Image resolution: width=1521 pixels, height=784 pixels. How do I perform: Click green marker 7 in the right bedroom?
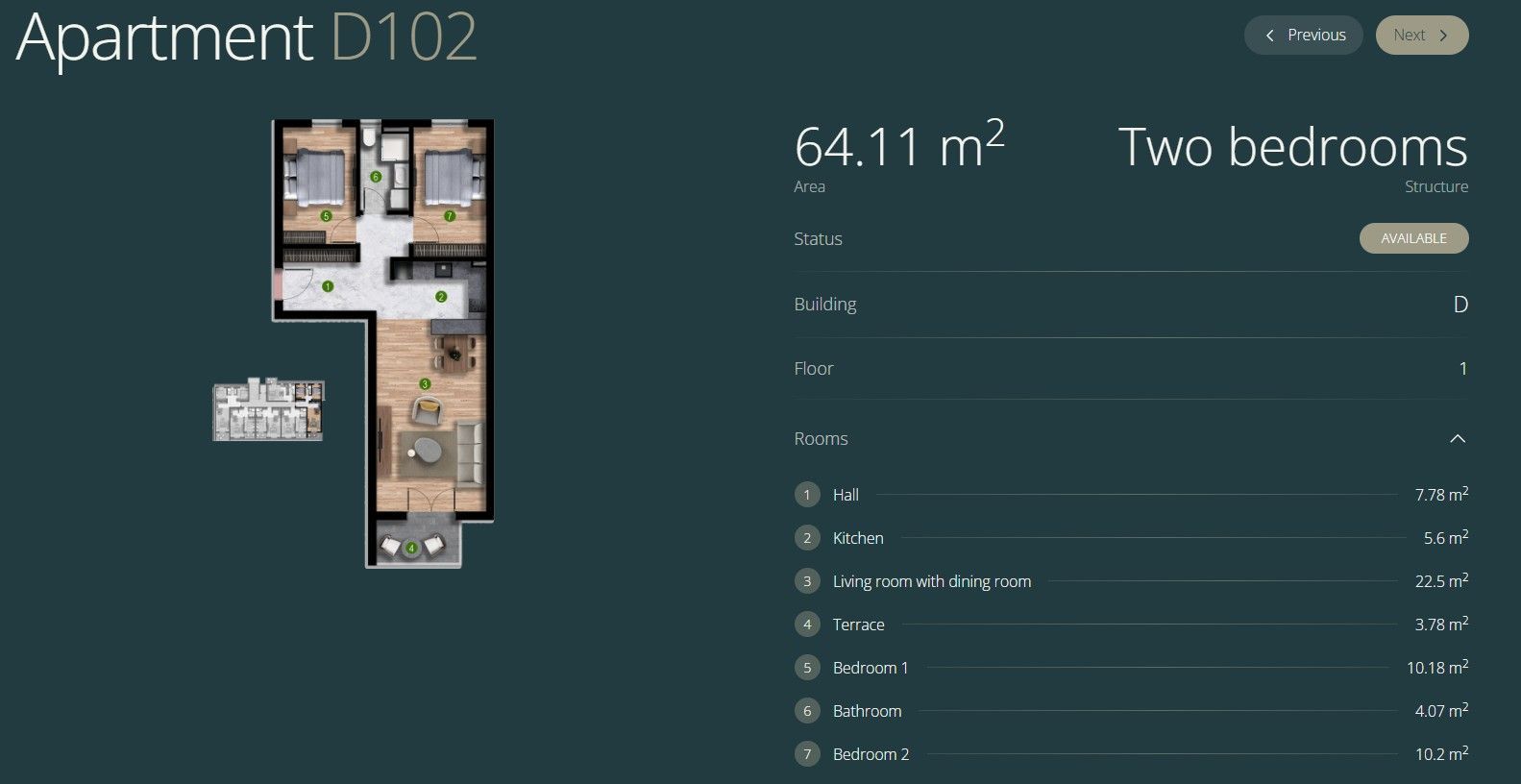(x=449, y=216)
